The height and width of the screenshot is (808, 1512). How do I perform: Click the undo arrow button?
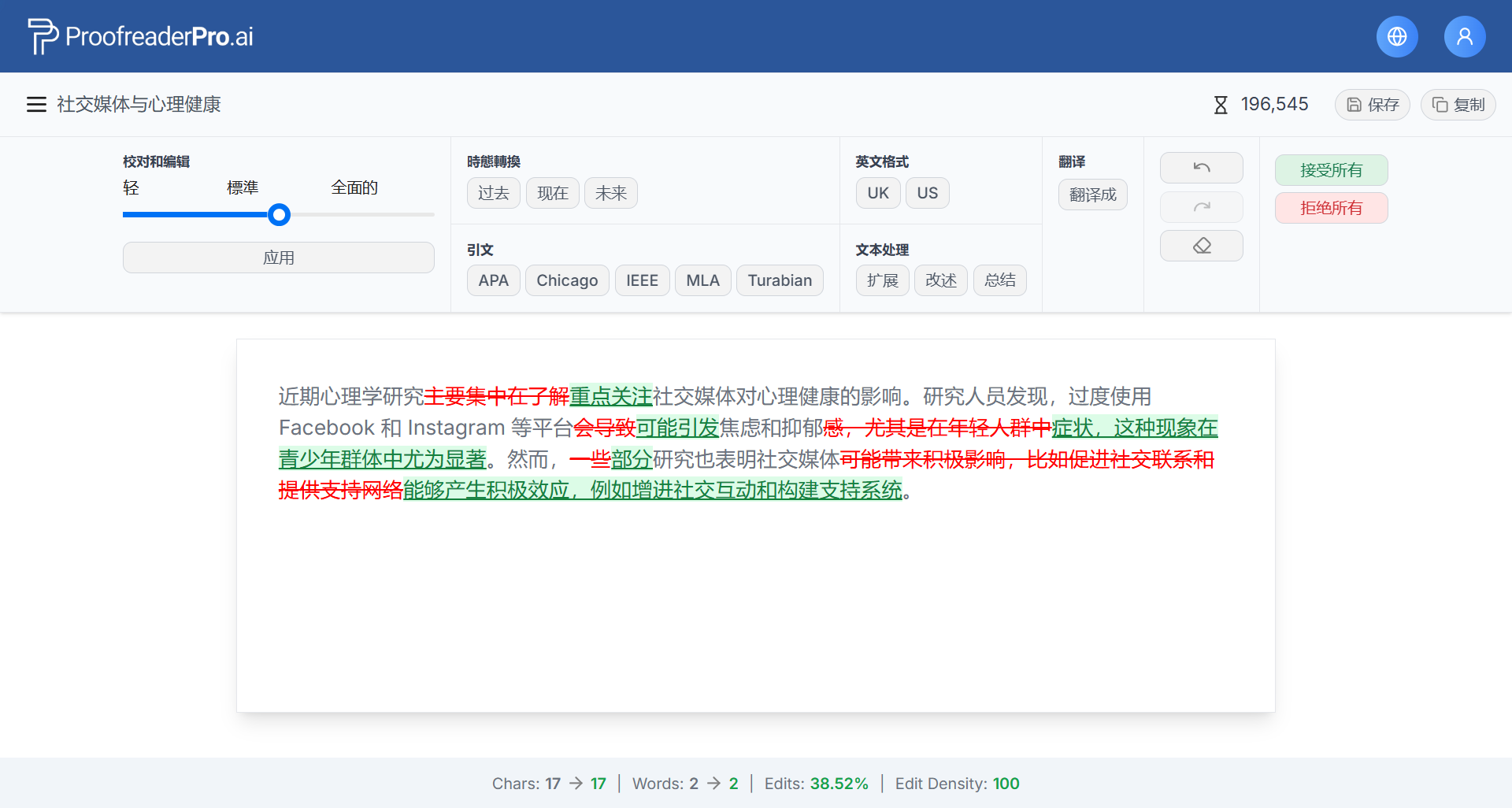[x=1201, y=168]
